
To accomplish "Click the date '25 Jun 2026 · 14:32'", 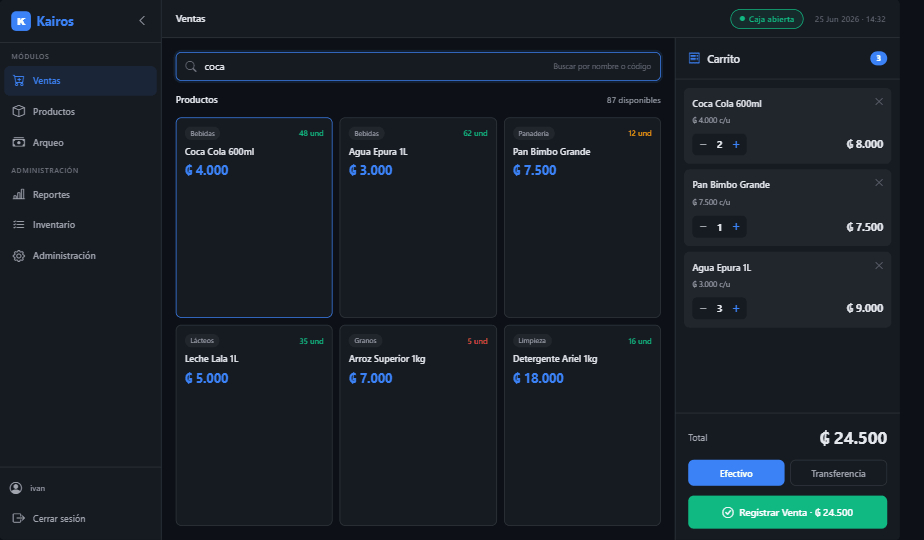I will [850, 19].
